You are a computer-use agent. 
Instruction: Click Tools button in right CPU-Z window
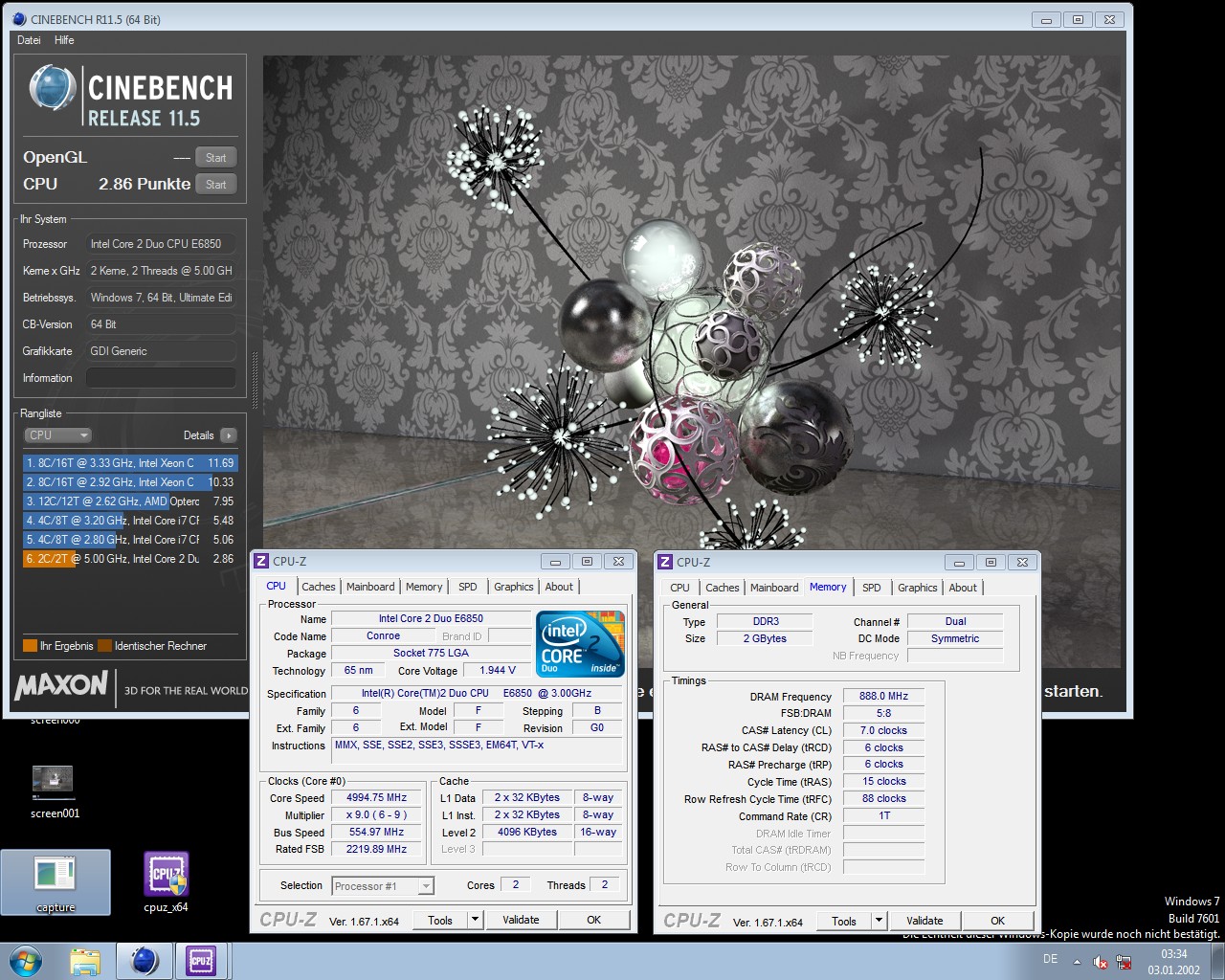click(x=844, y=921)
